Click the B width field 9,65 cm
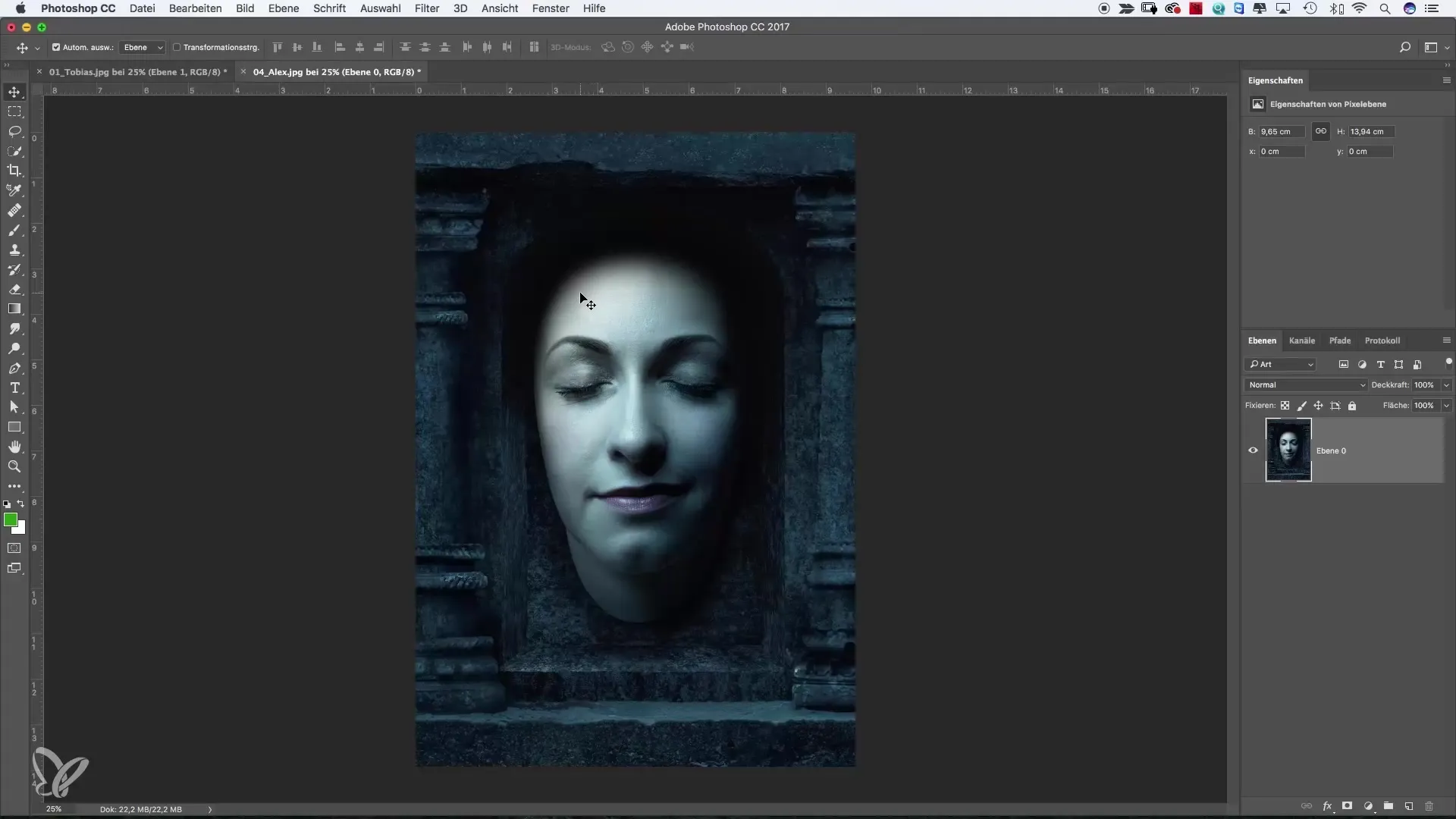1456x819 pixels. click(x=1282, y=131)
